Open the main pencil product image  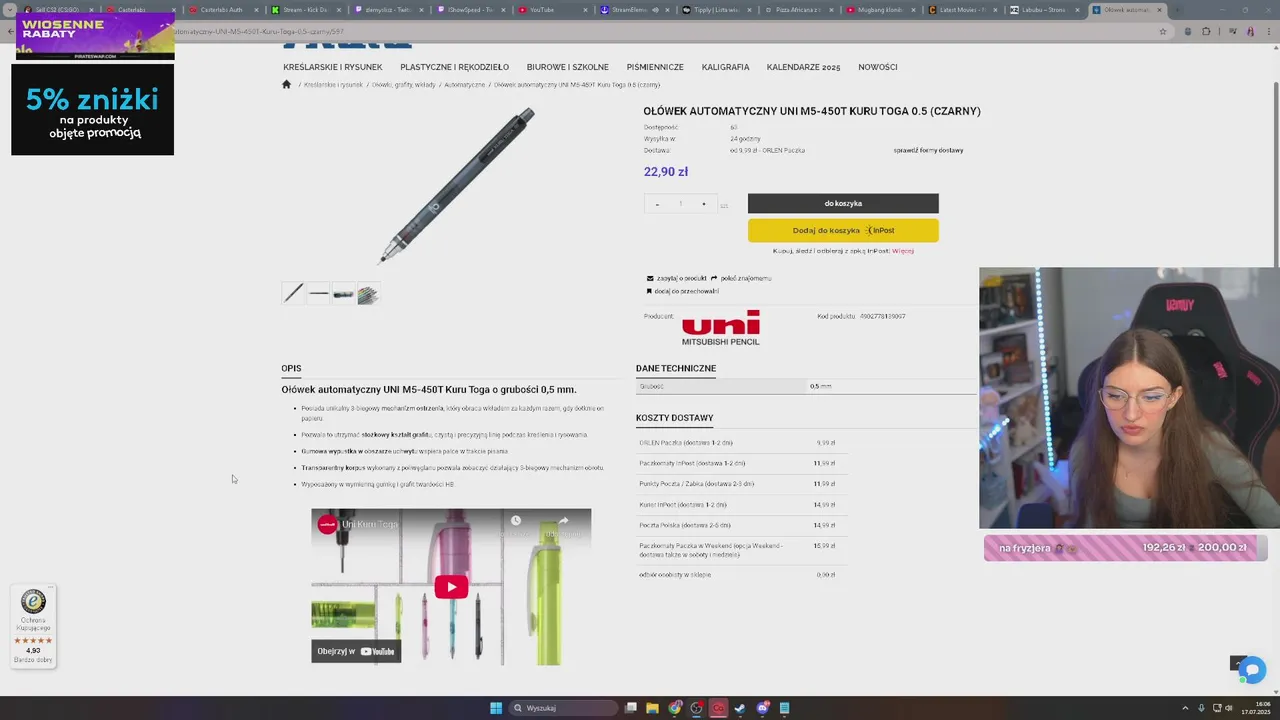click(456, 185)
